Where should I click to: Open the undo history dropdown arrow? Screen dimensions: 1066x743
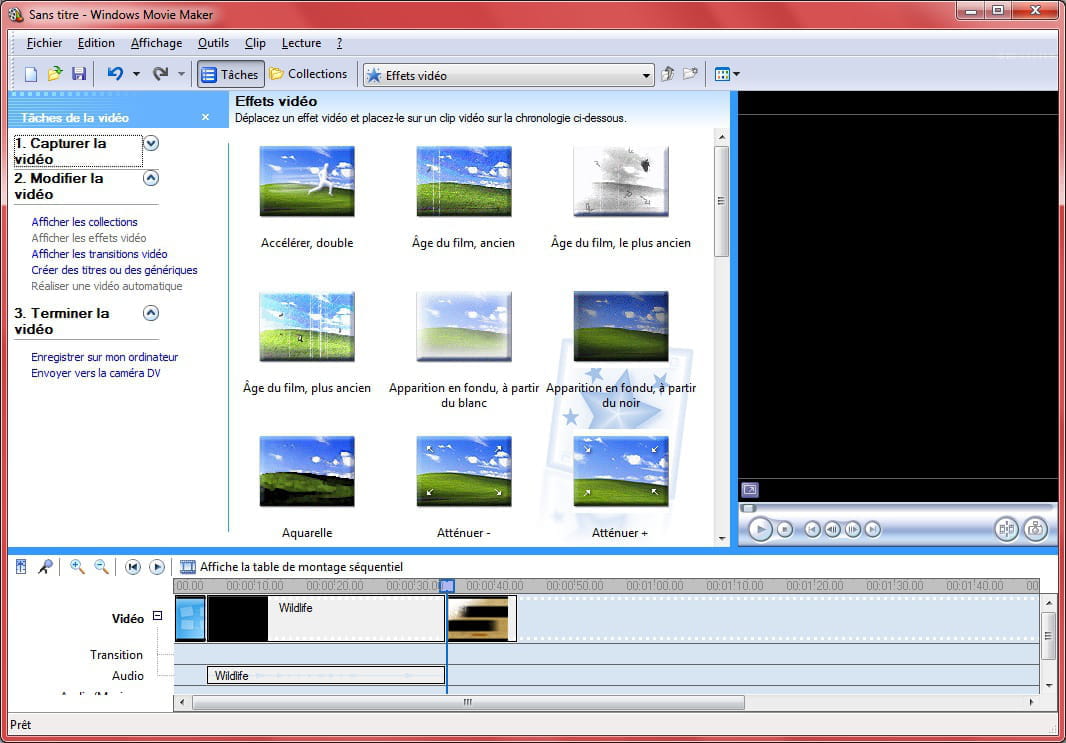[x=136, y=74]
